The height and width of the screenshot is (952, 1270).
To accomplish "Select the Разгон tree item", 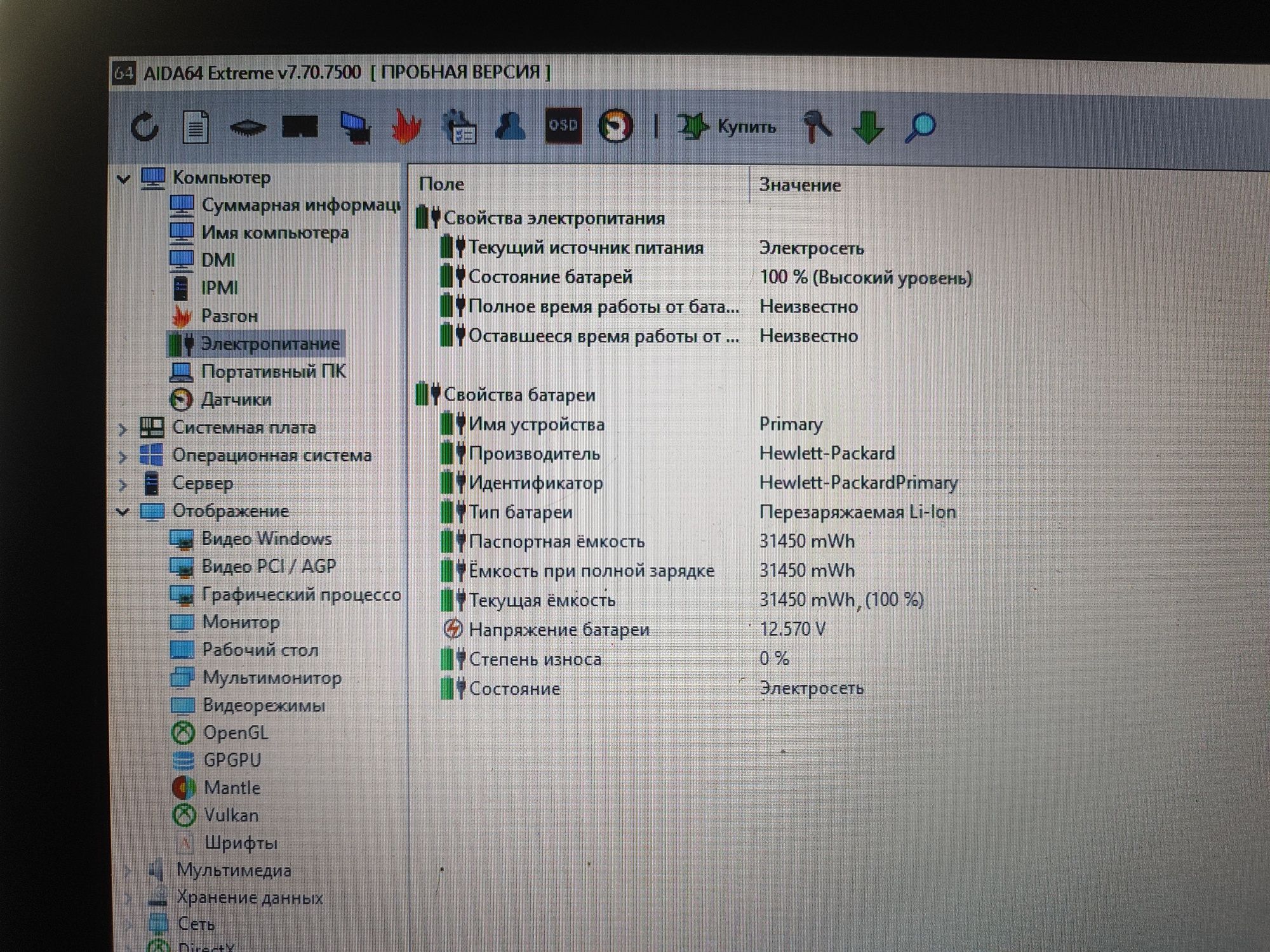I will click(214, 316).
